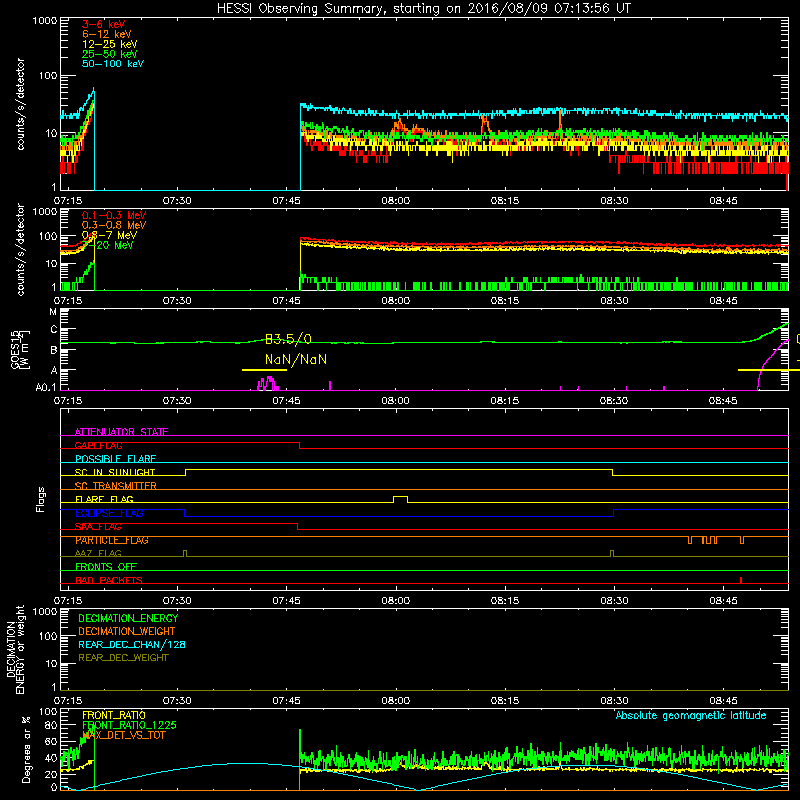The height and width of the screenshot is (800, 800).
Task: Select the 3-6 keV legend label
Action: tap(104, 24)
